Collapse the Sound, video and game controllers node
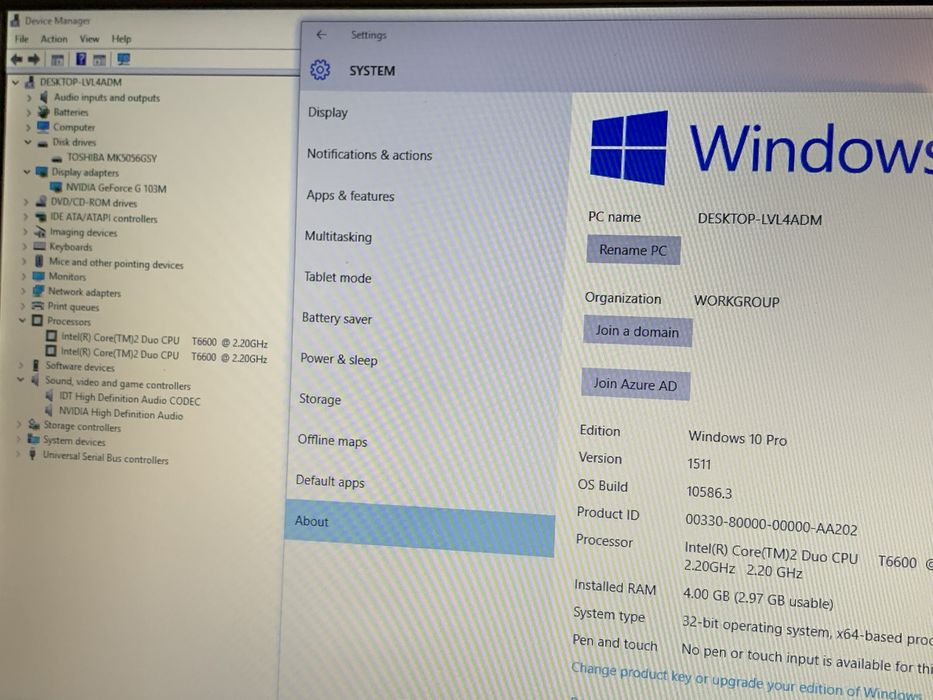The image size is (933, 700). point(21,379)
